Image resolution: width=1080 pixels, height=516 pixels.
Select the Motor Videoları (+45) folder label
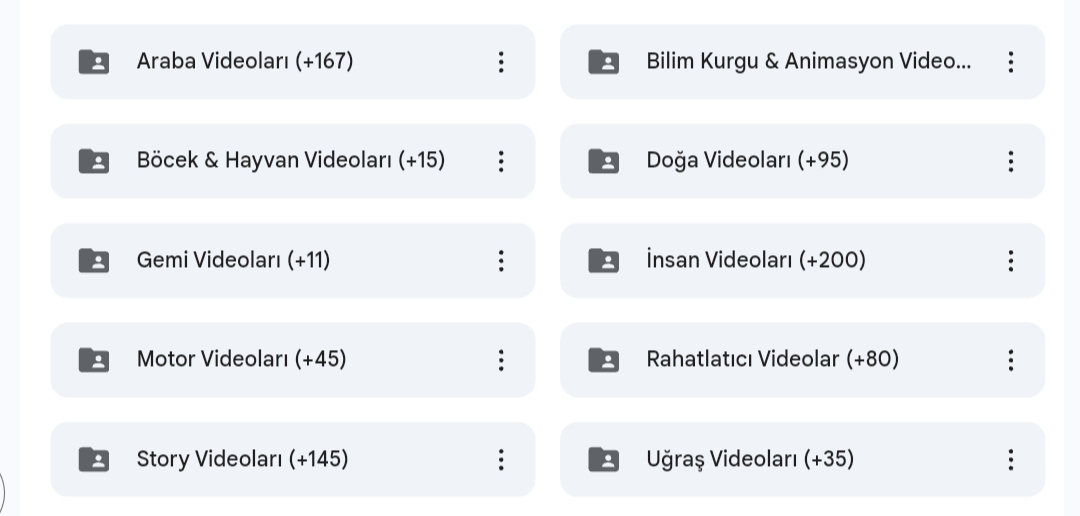tap(241, 359)
